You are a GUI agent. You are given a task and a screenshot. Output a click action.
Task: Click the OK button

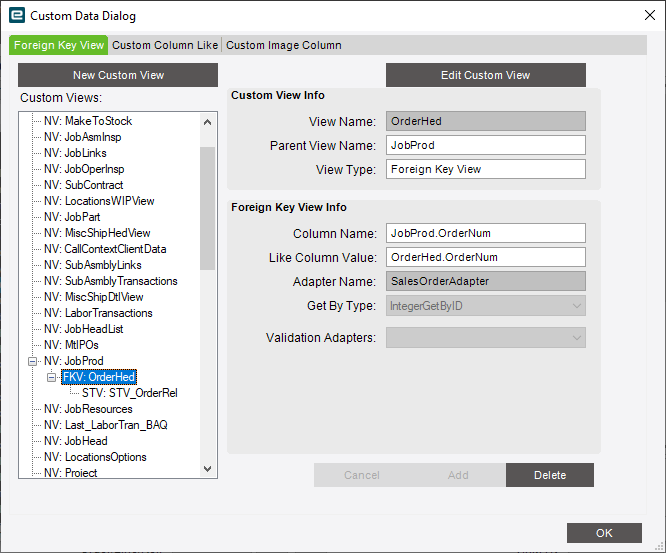pyautogui.click(x=604, y=533)
